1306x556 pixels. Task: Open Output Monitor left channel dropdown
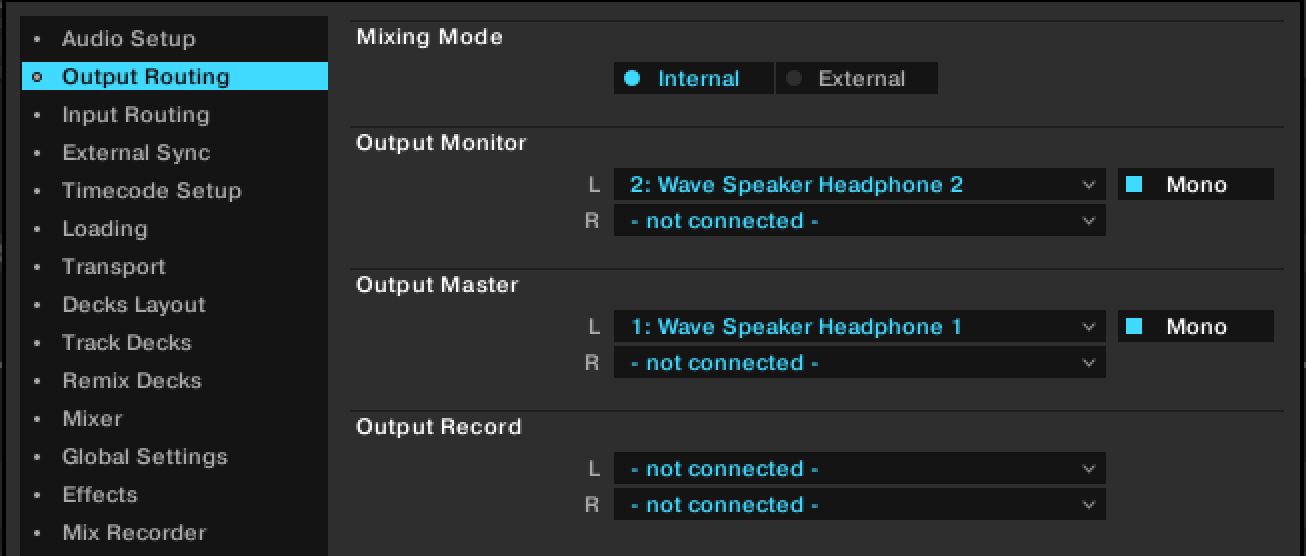(859, 185)
